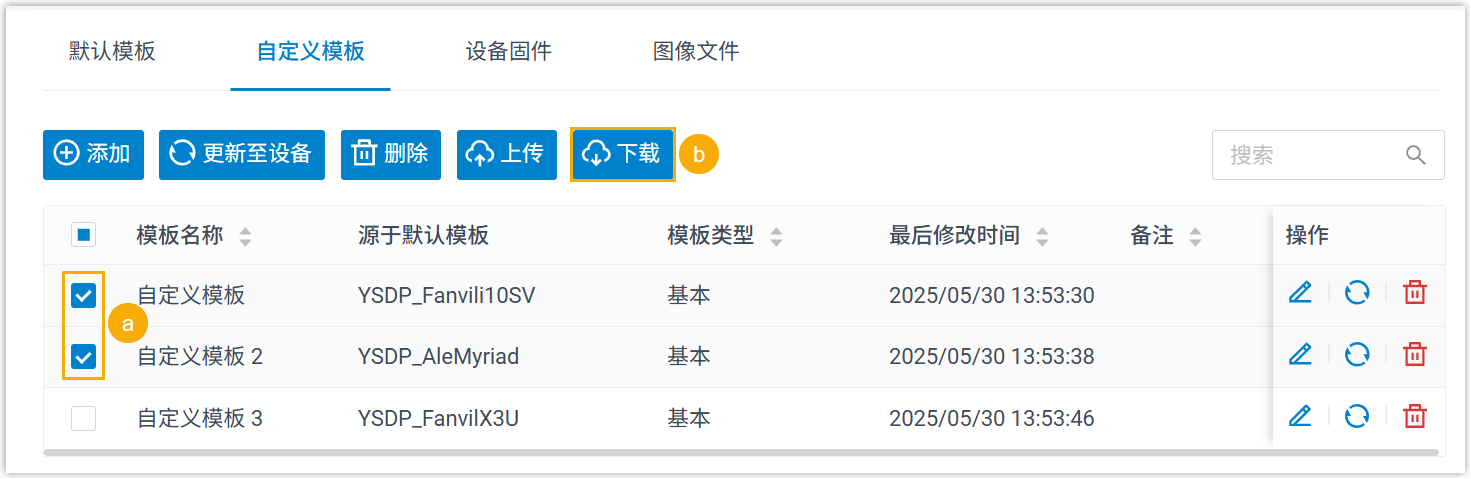
Task: Click the search magnifier icon
Action: click(1415, 155)
